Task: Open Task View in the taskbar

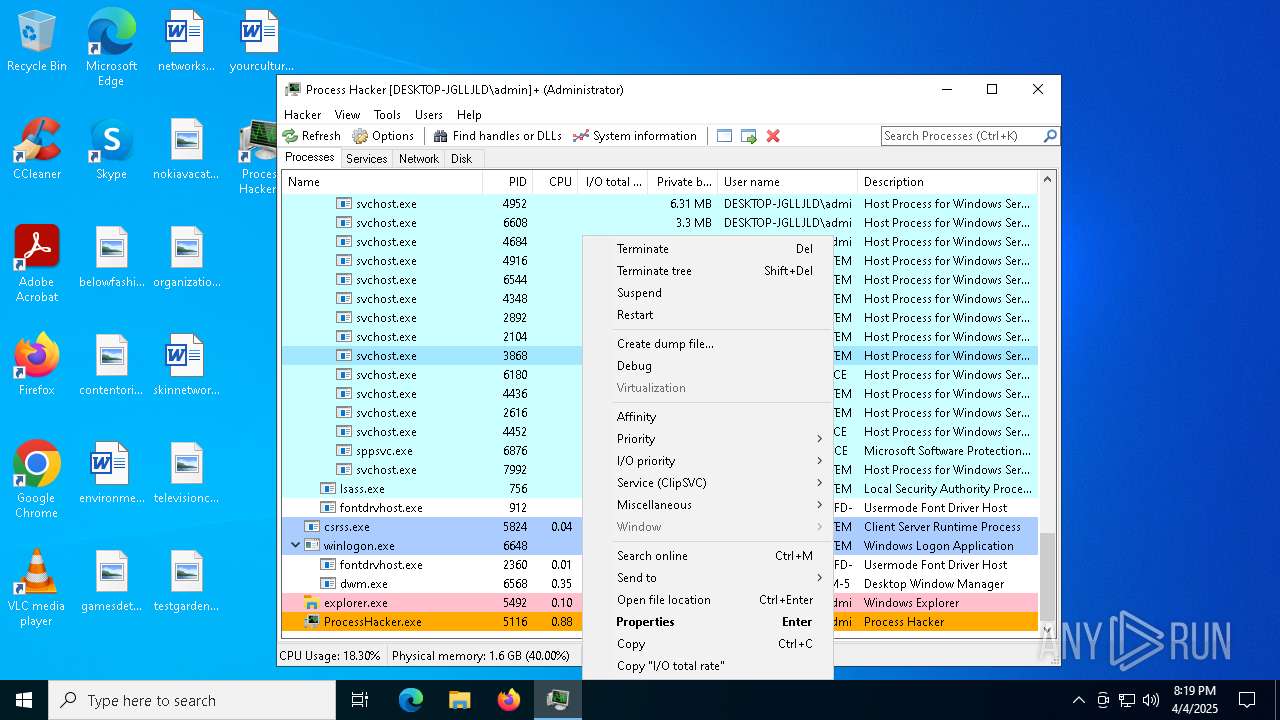Action: (360, 700)
